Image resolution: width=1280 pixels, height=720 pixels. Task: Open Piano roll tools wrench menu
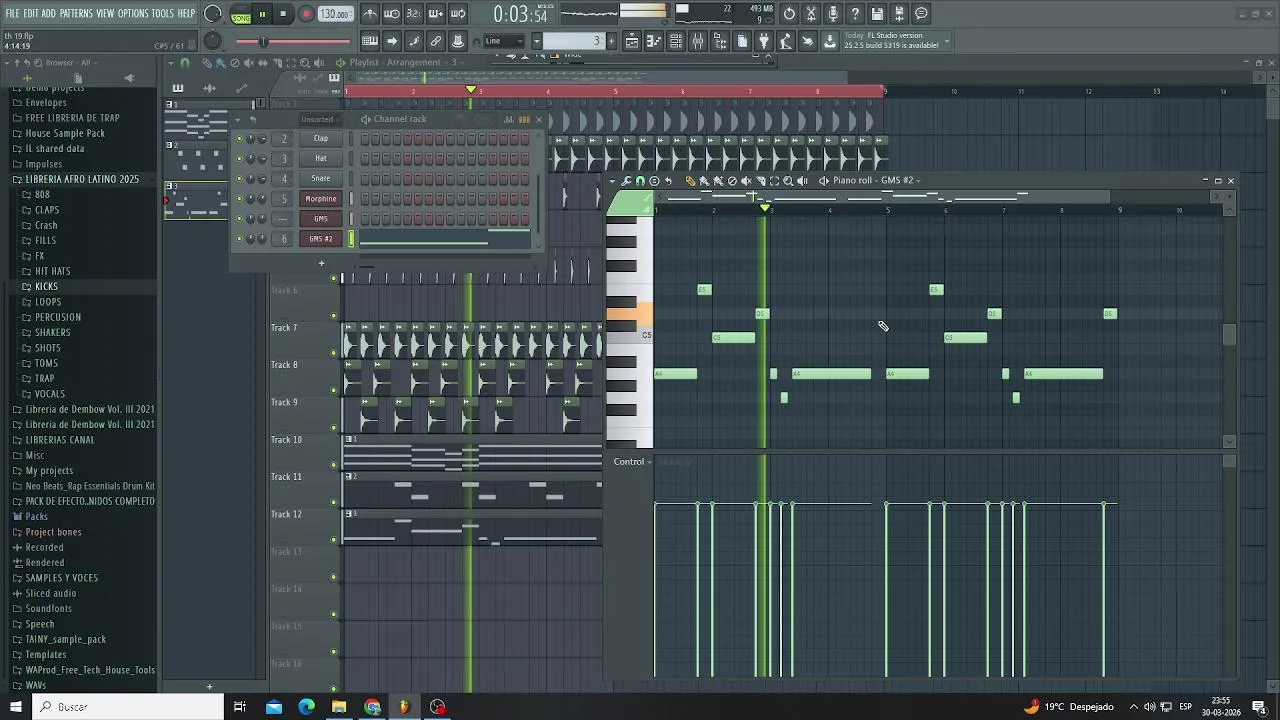[626, 181]
